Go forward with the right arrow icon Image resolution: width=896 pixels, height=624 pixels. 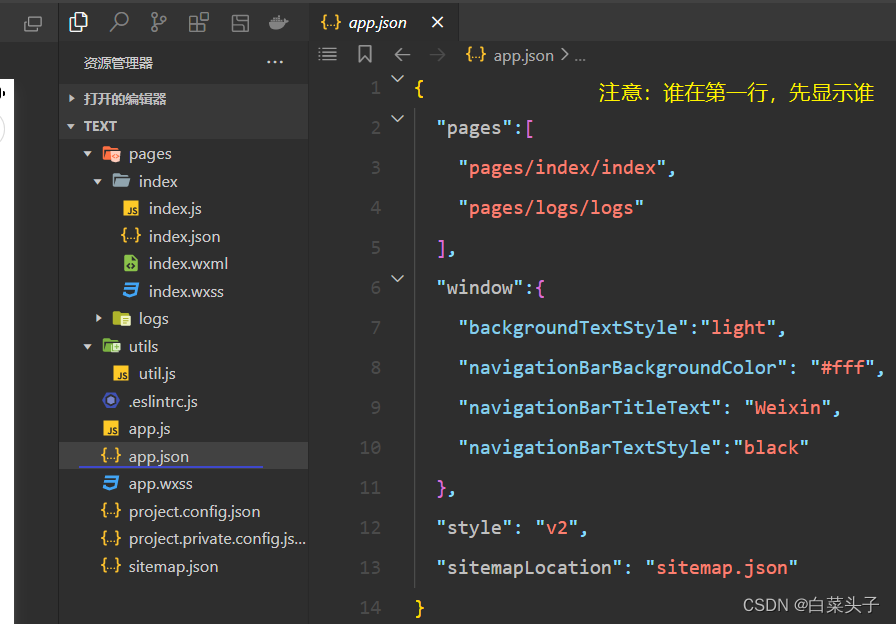[437, 55]
